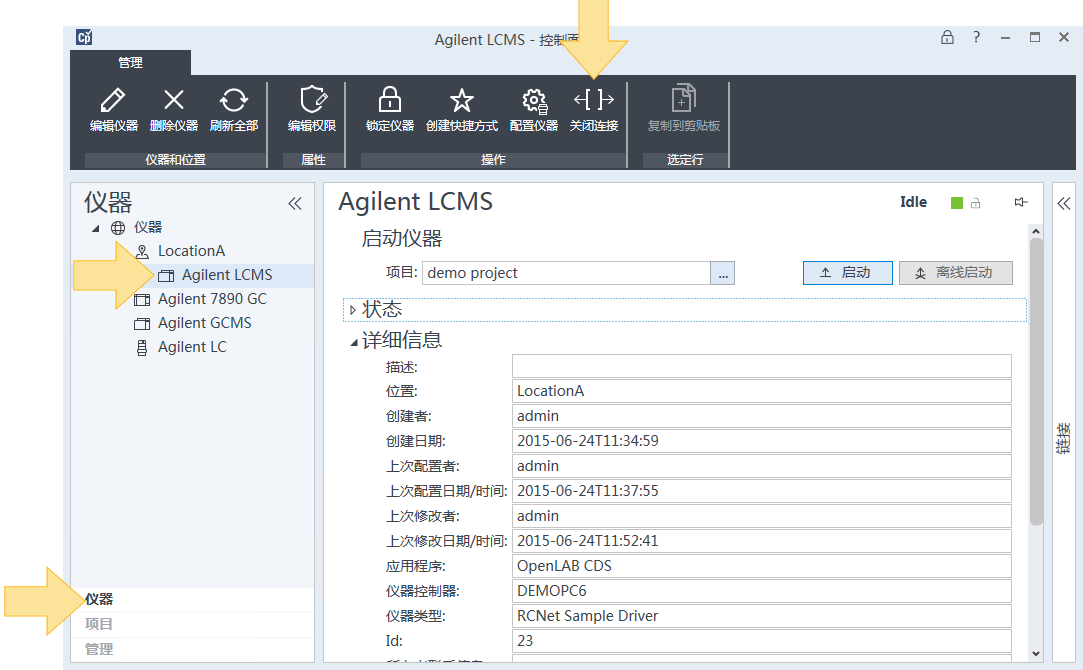Expand the 状态 status section
1083x670 pixels.
tap(352, 310)
